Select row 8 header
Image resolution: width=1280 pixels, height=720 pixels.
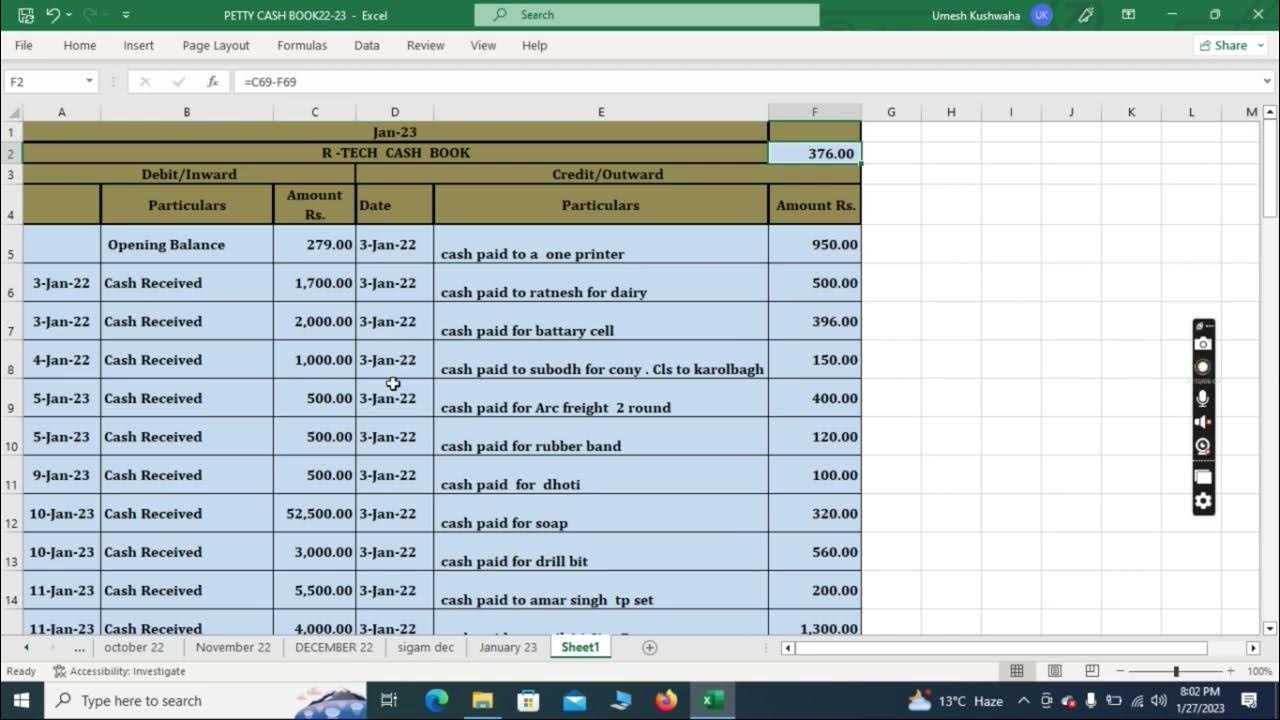pyautogui.click(x=11, y=360)
